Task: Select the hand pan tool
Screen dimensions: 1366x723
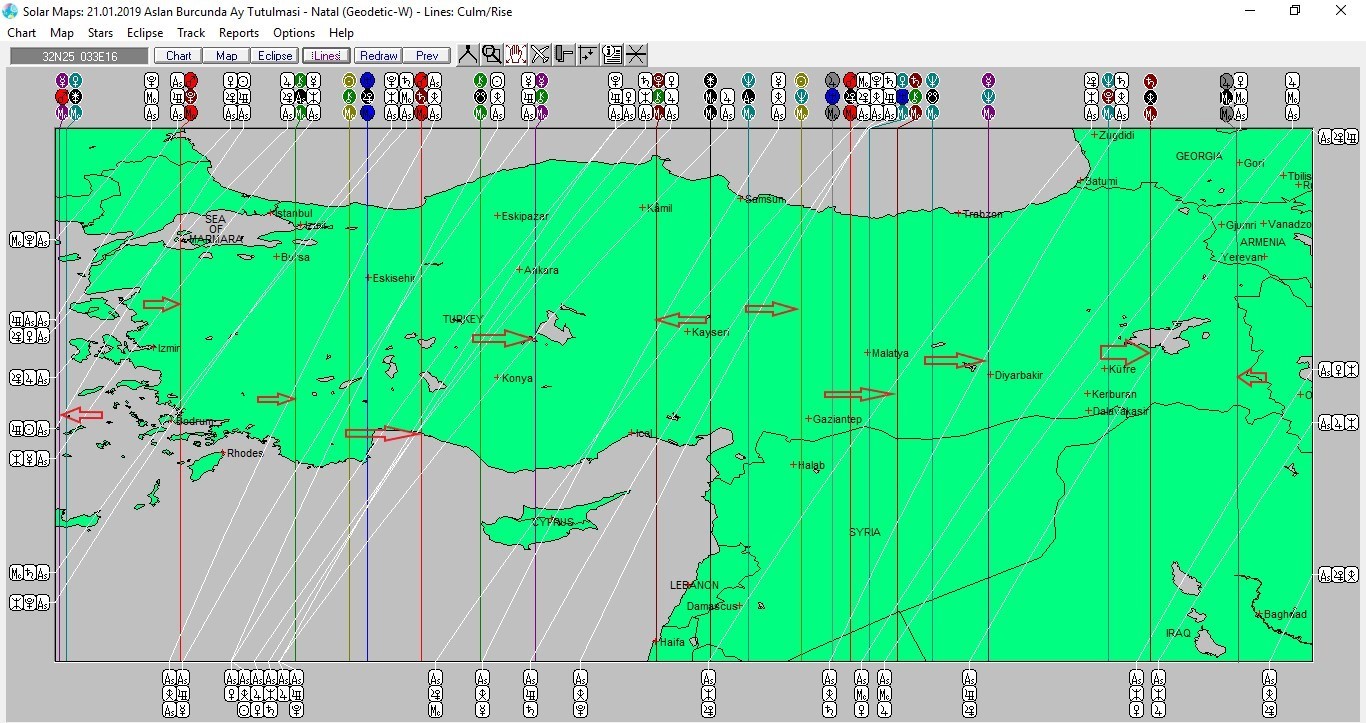Action: (516, 55)
